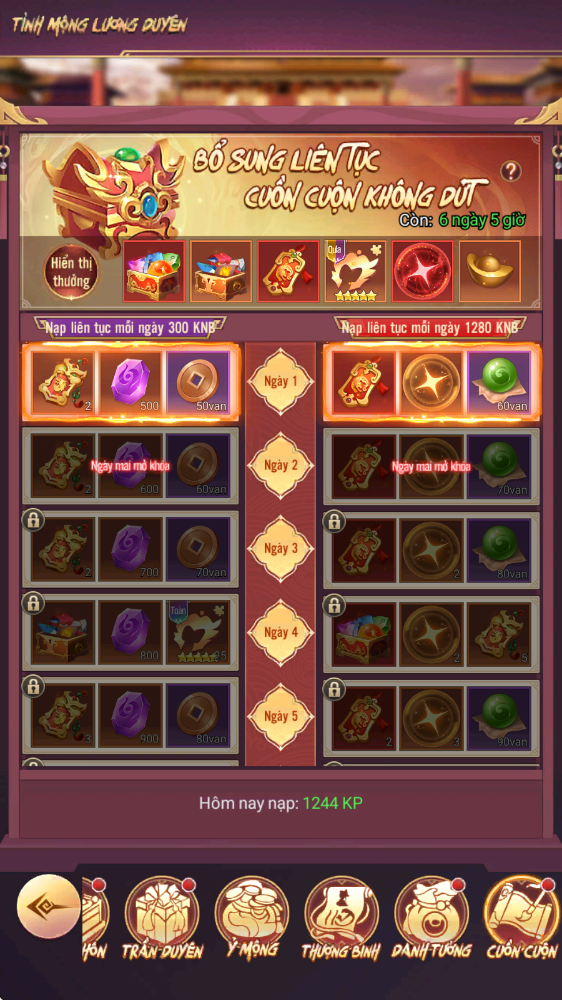
Task: Go back with the golden arrow button
Action: [48, 906]
